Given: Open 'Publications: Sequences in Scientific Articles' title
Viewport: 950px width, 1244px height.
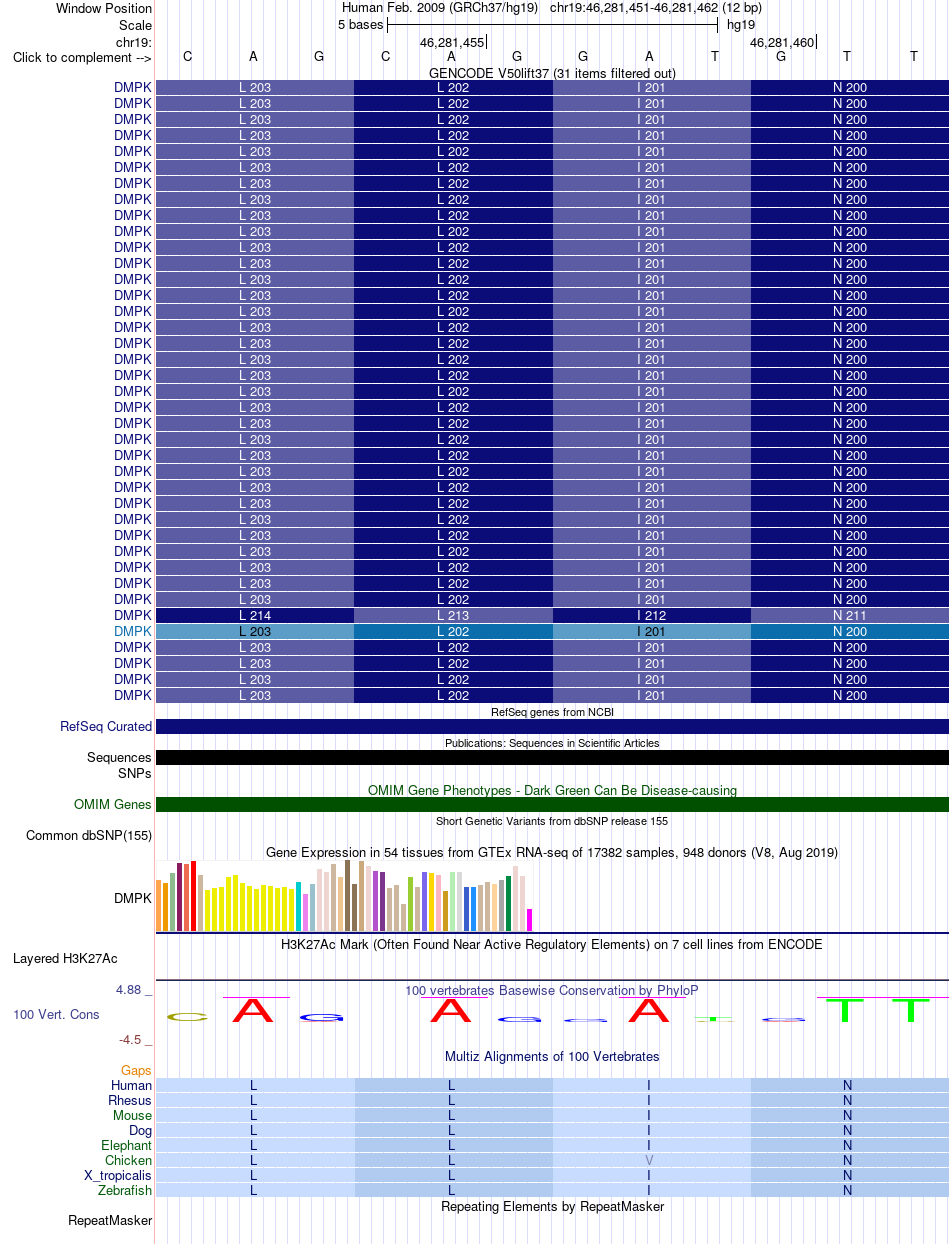Looking at the screenshot, I should [552, 743].
